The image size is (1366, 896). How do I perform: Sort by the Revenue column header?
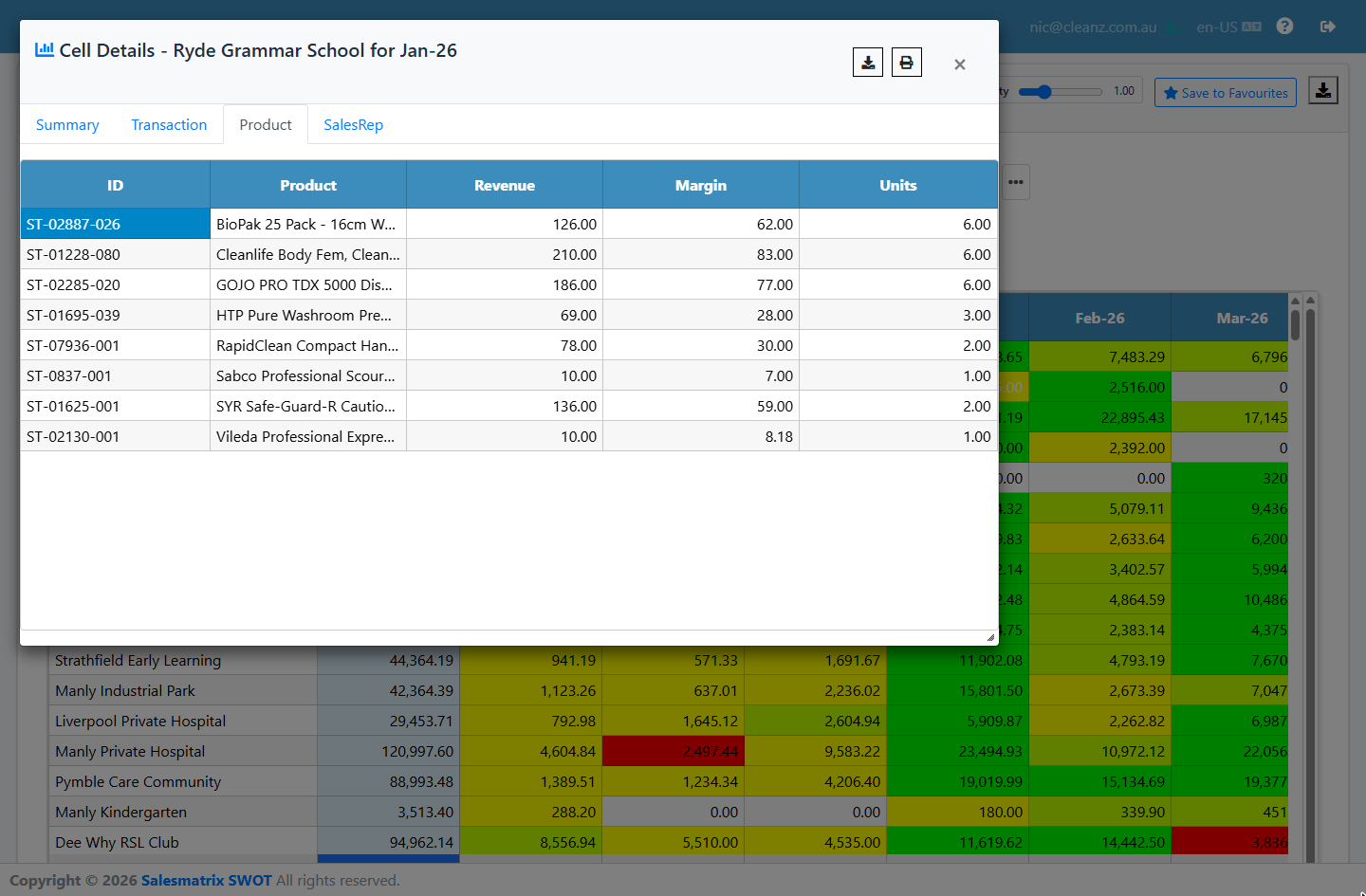pos(505,185)
